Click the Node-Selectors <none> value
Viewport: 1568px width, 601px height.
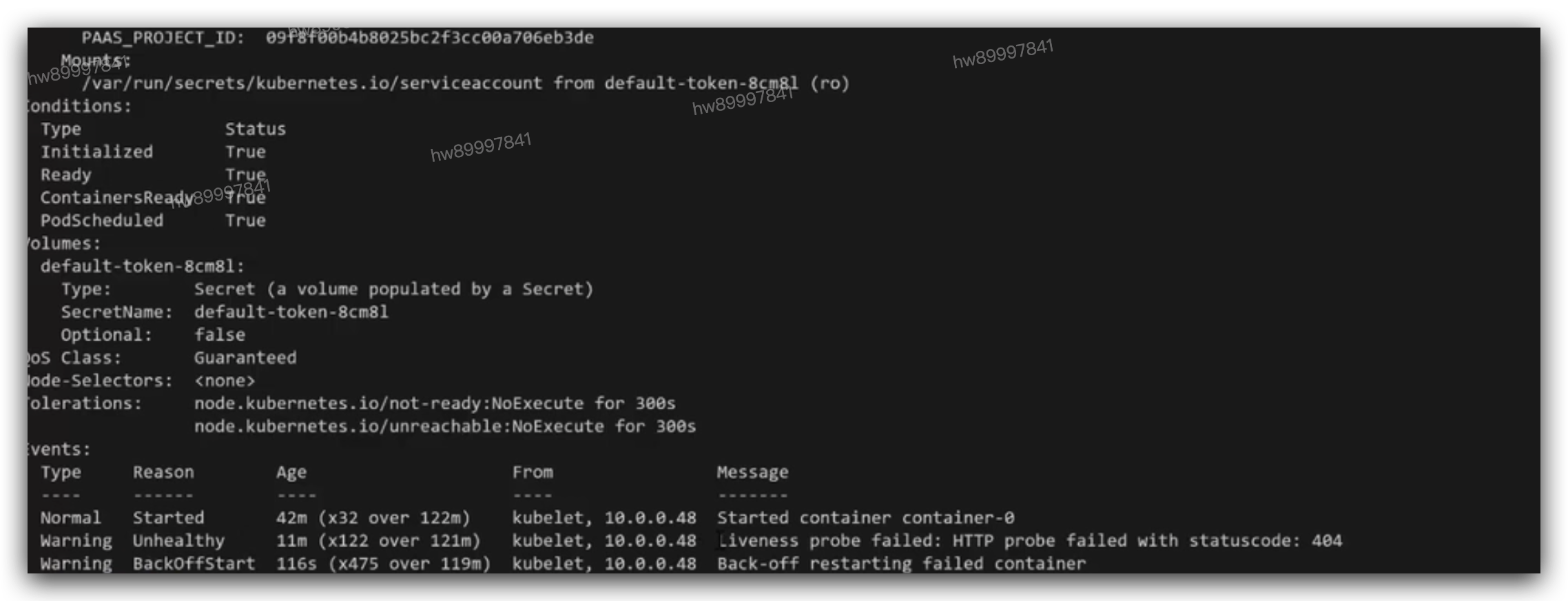[x=224, y=380]
